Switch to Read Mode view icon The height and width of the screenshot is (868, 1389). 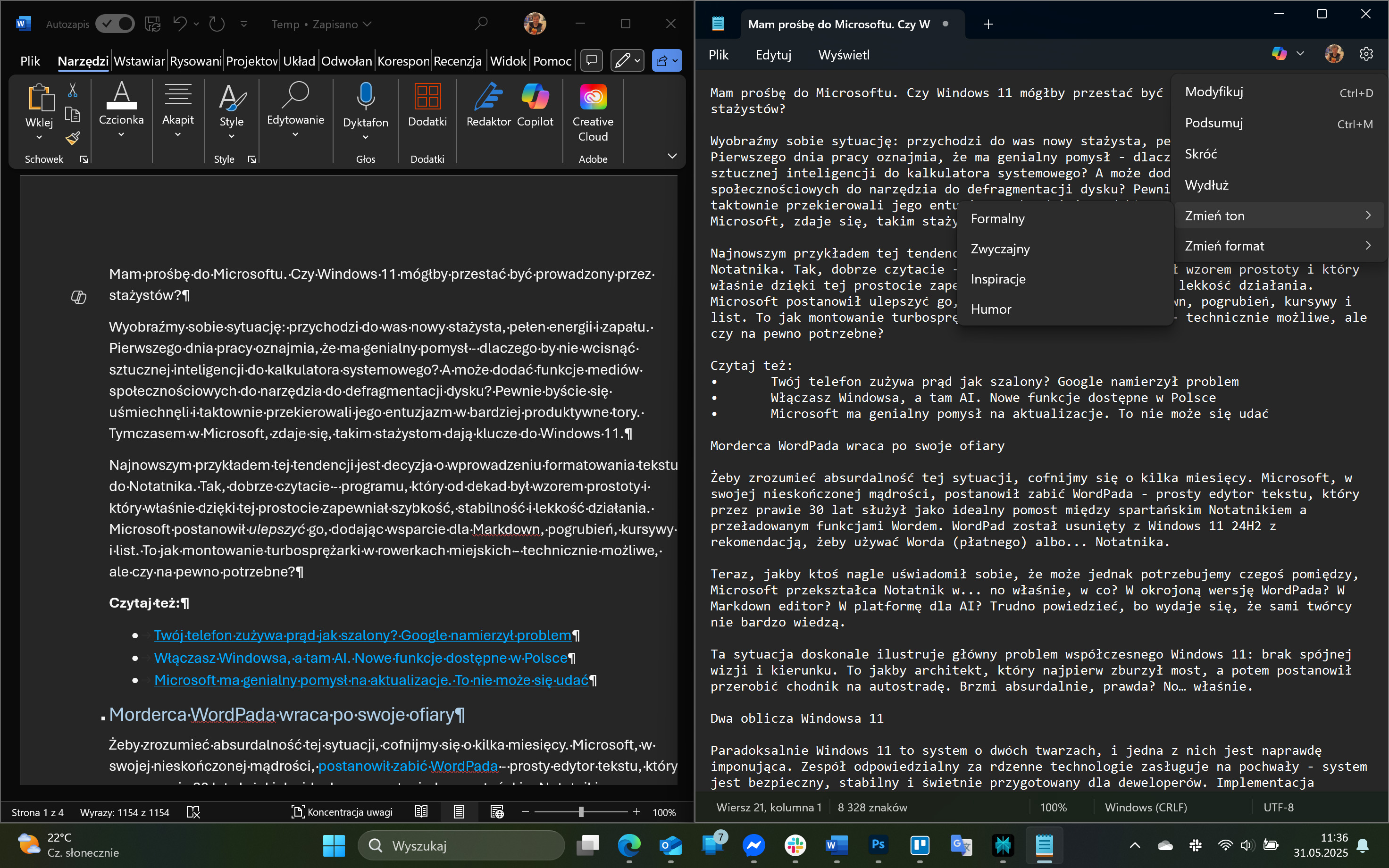tap(421, 812)
